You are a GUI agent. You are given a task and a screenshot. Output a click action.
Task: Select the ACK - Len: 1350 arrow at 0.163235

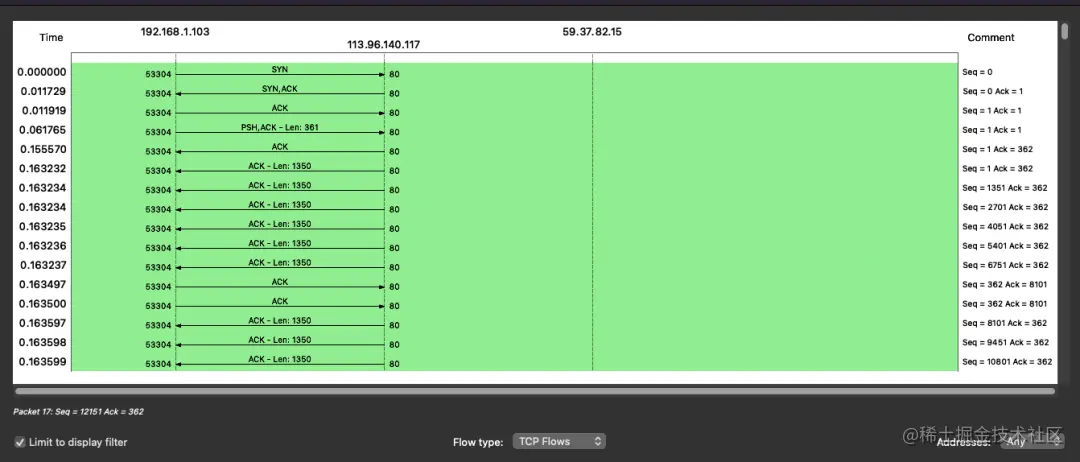point(280,229)
